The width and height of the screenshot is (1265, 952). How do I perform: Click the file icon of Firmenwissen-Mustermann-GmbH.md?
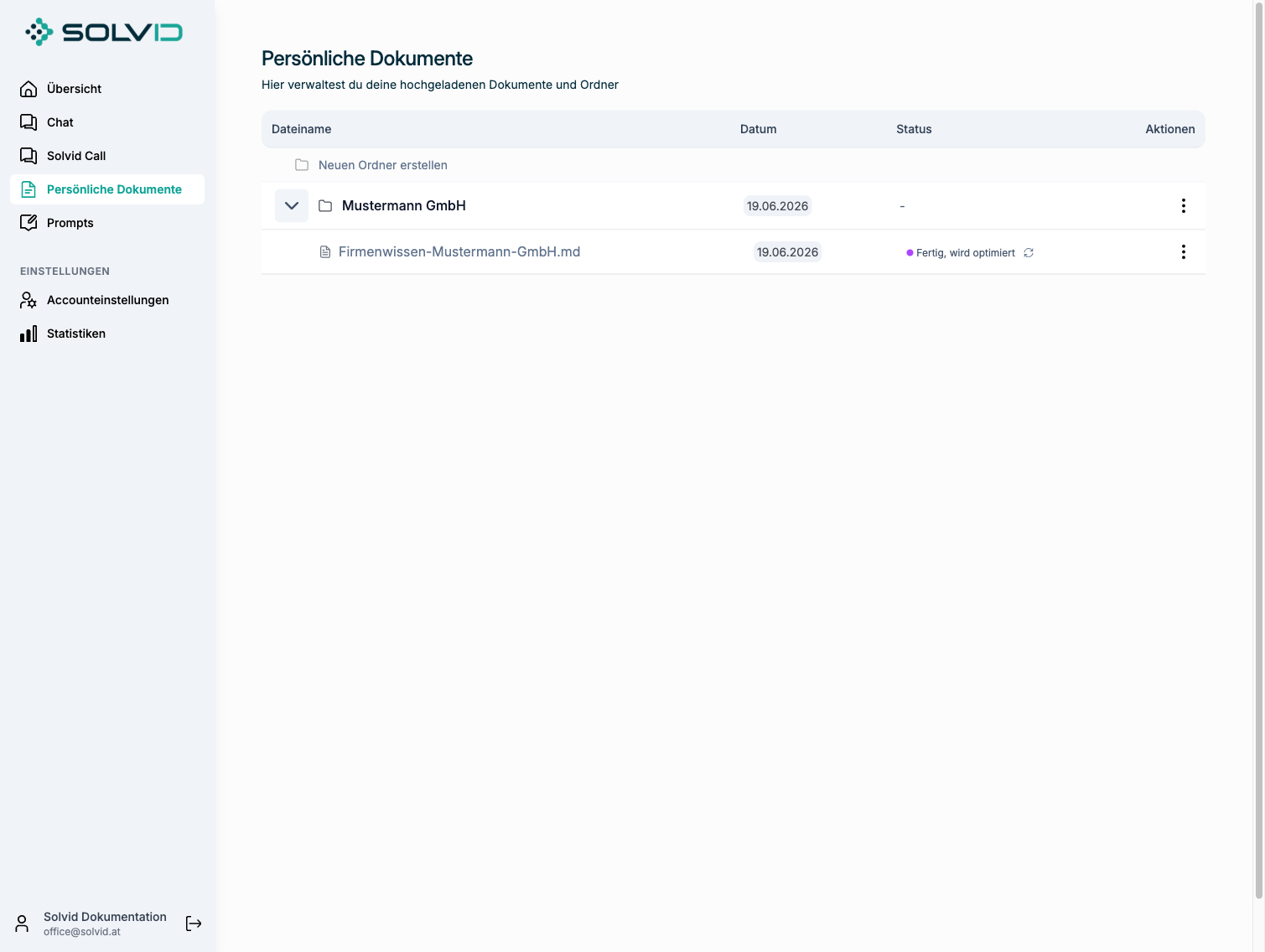pyautogui.click(x=325, y=251)
